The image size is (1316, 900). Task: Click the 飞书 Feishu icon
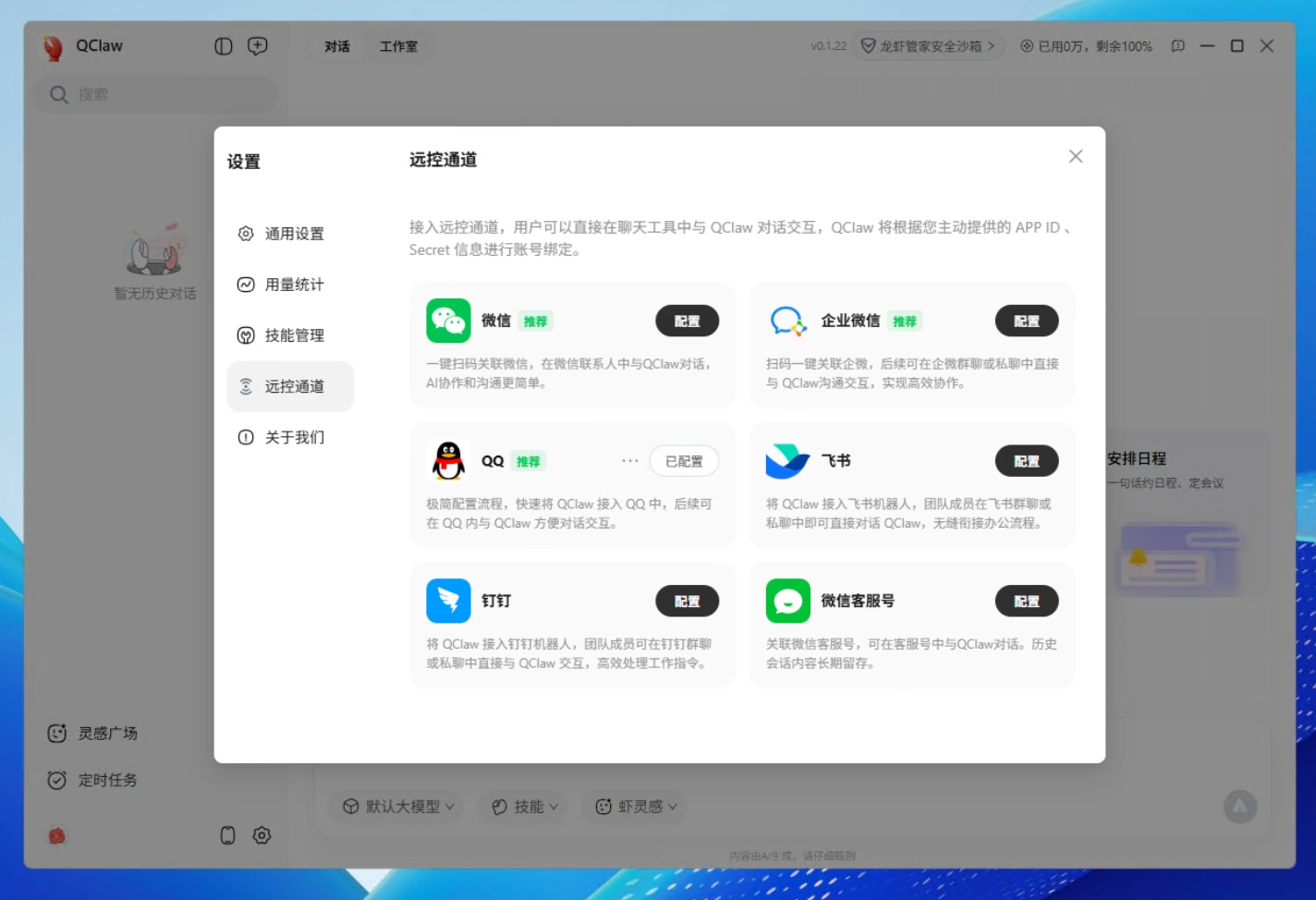[788, 460]
